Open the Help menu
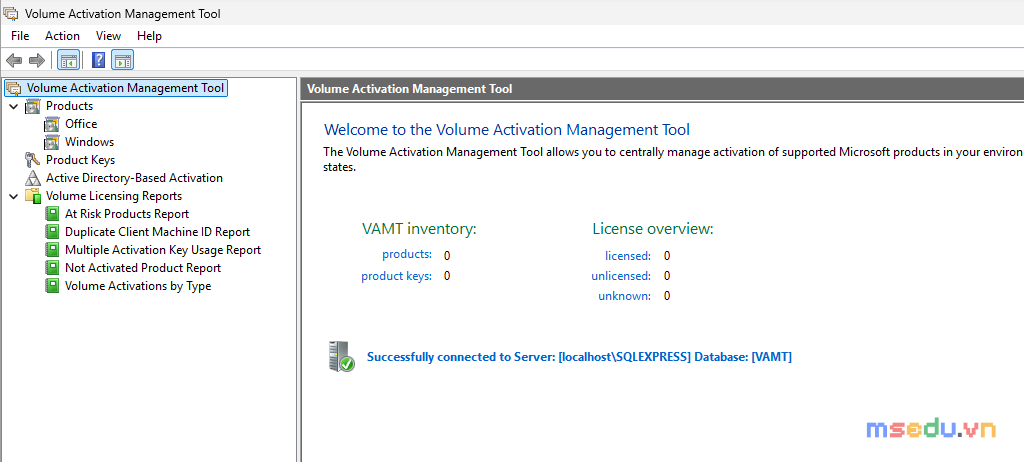The image size is (1024, 462). tap(150, 36)
